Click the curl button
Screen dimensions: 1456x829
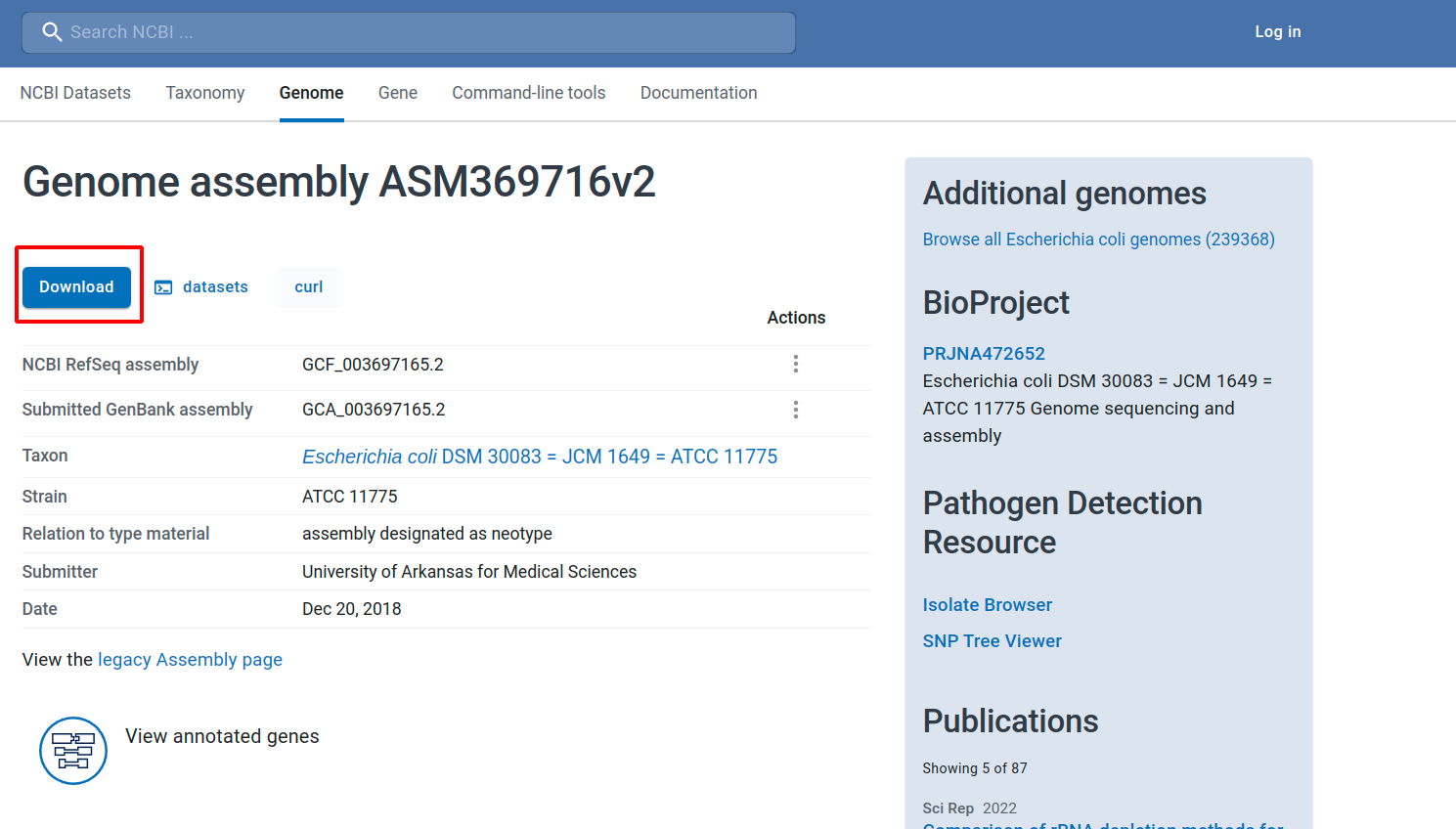309,287
